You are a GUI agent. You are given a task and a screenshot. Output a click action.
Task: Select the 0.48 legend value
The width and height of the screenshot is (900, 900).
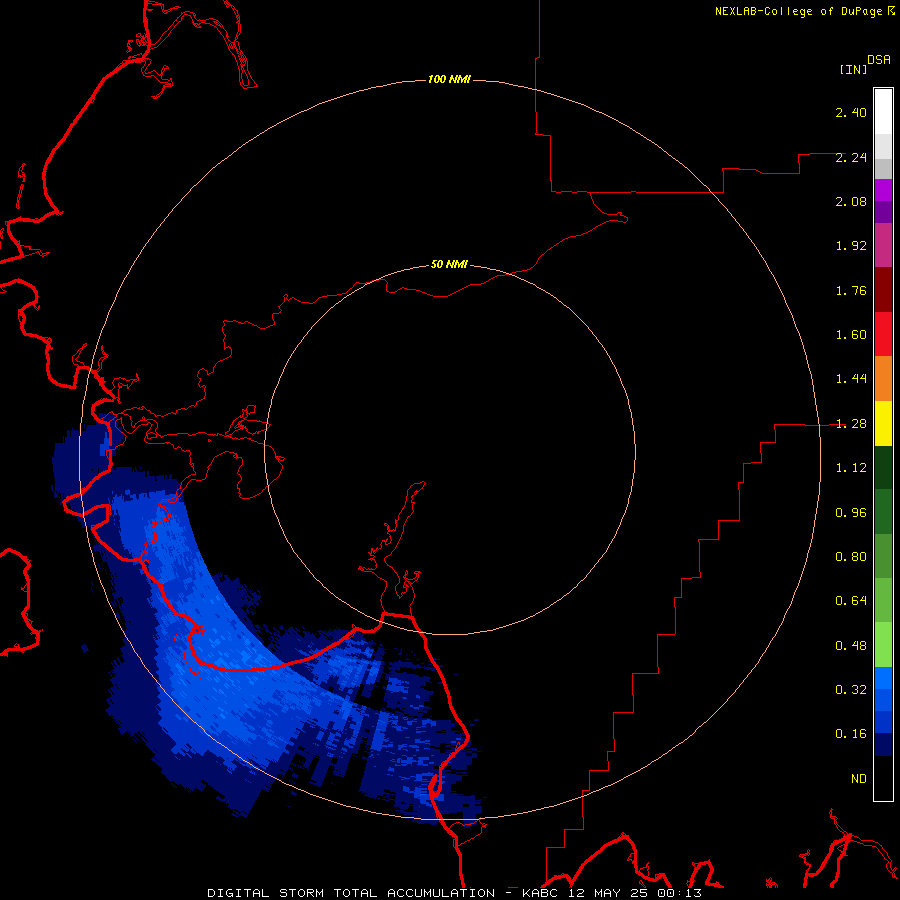851,646
